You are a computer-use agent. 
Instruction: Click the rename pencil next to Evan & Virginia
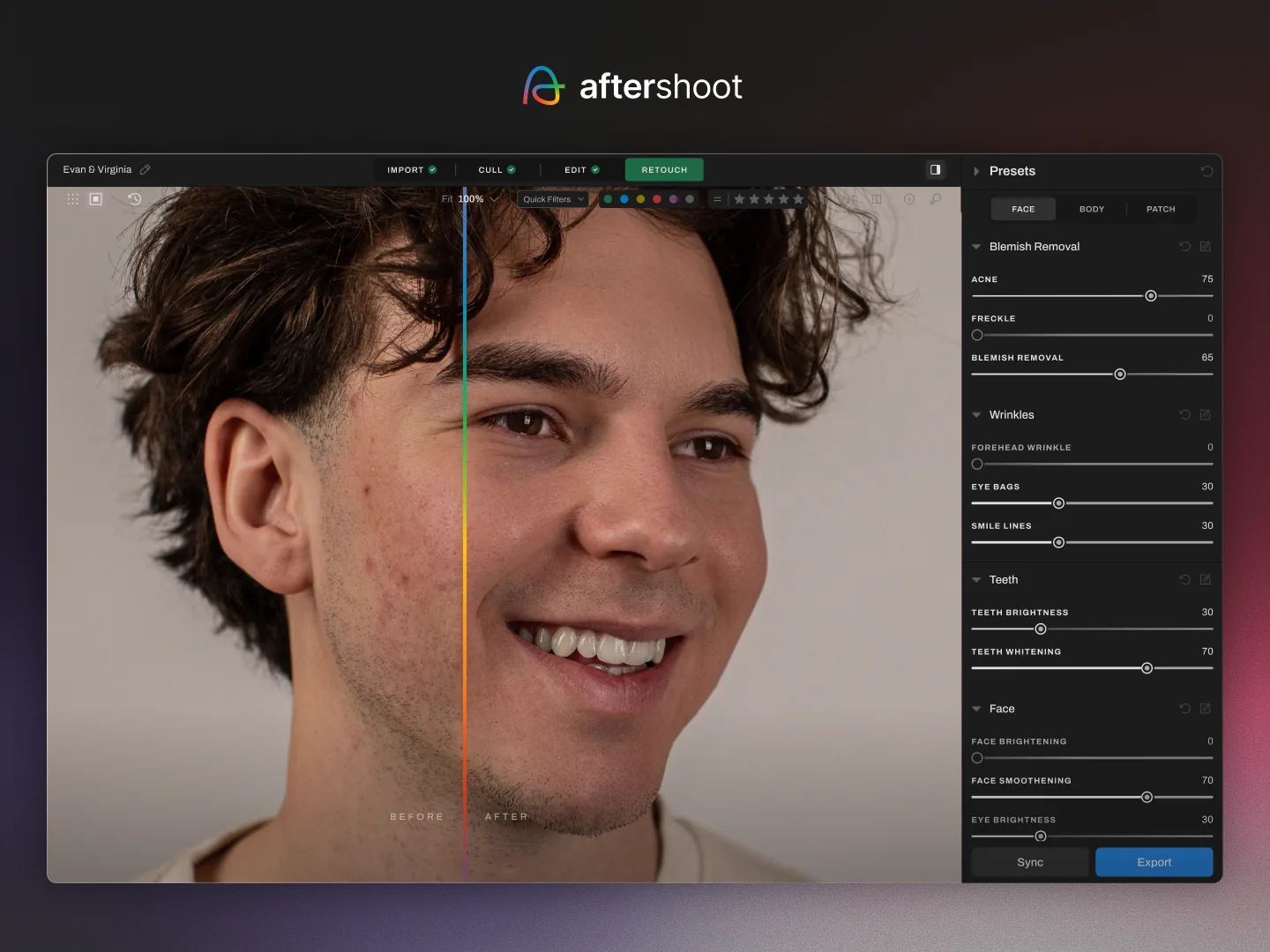(145, 169)
